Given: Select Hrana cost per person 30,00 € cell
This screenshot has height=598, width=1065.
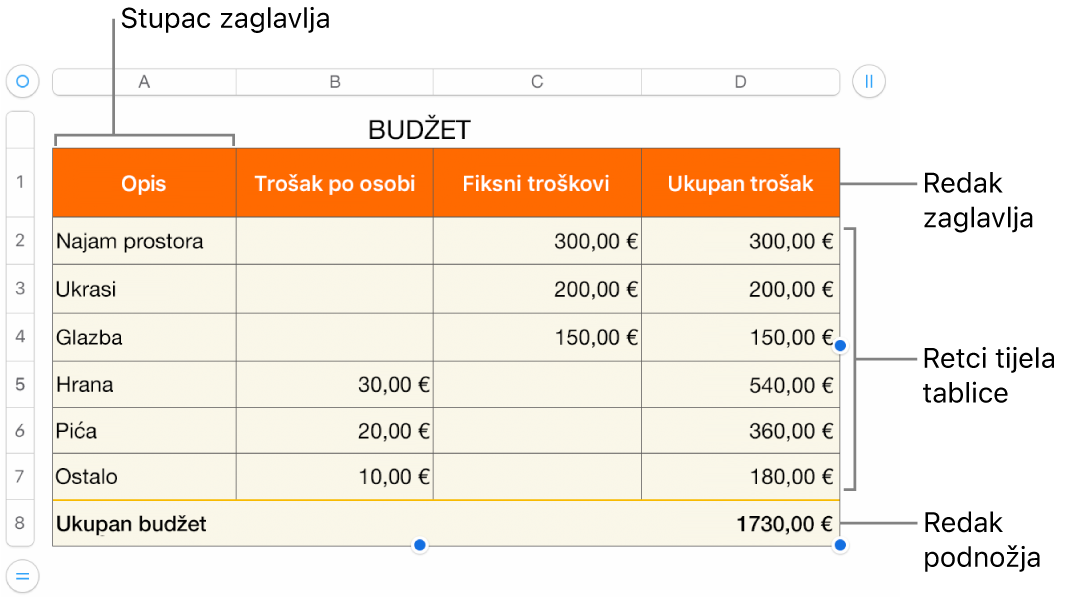Looking at the screenshot, I should coord(335,385).
